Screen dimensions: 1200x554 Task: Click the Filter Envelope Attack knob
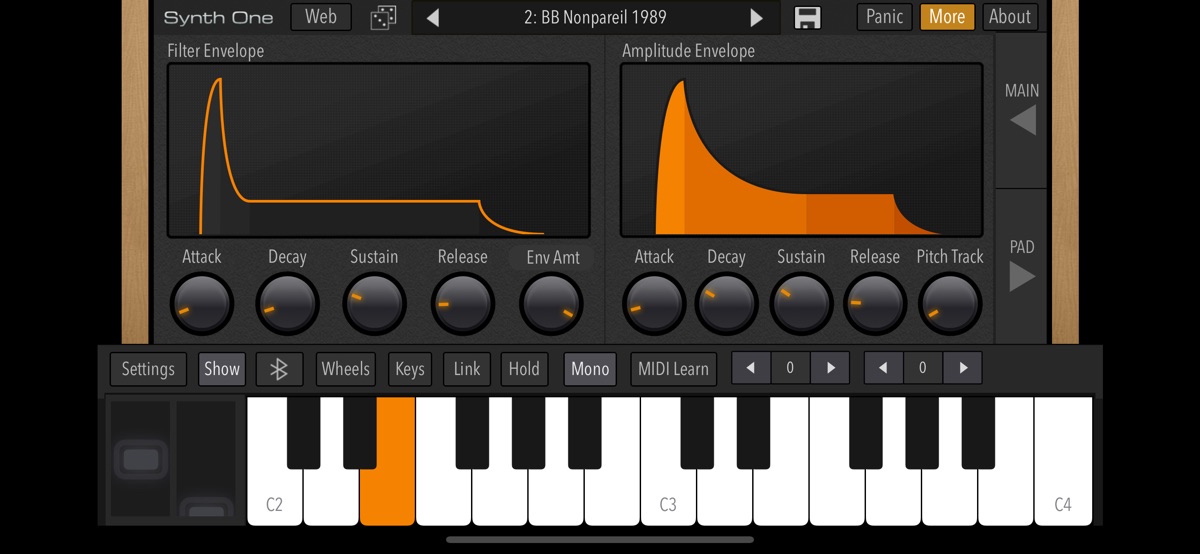coord(201,304)
